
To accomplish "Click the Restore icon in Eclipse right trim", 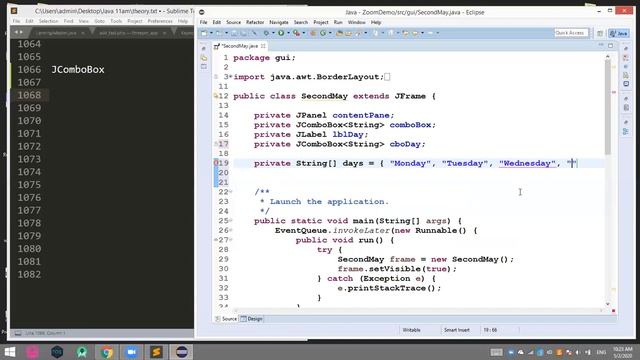I will pyautogui.click(x=626, y=49).
